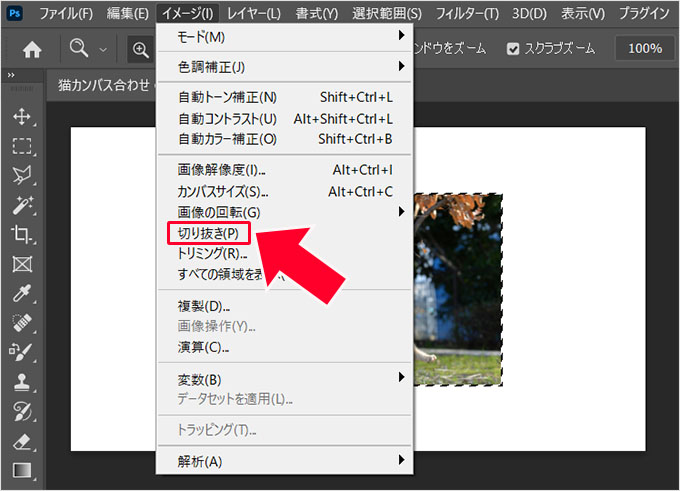
Task: Open the プラグイン menu
Action: [644, 14]
